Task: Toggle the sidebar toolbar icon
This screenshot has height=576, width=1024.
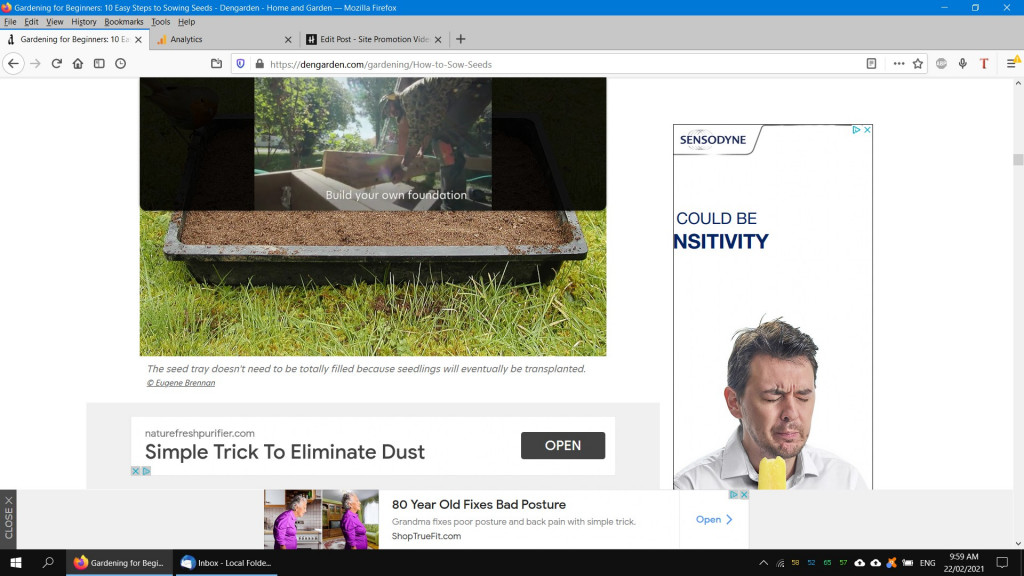Action: coord(99,63)
